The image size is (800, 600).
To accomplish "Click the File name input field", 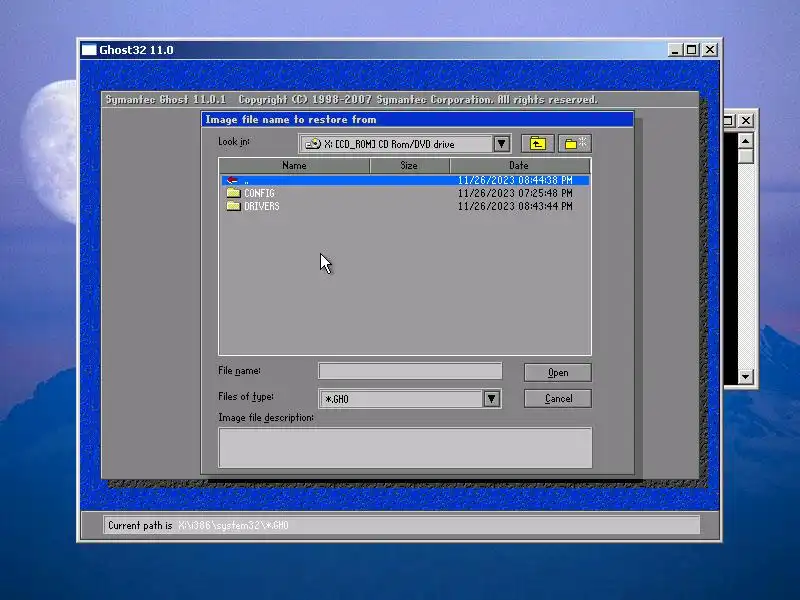I will 410,371.
